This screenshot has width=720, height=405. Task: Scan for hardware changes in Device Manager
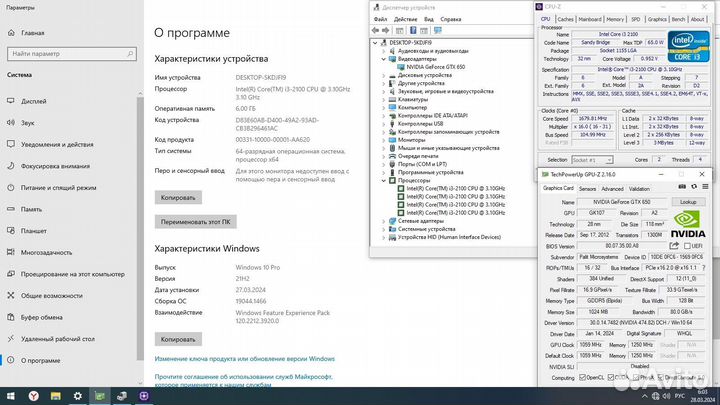[438, 30]
